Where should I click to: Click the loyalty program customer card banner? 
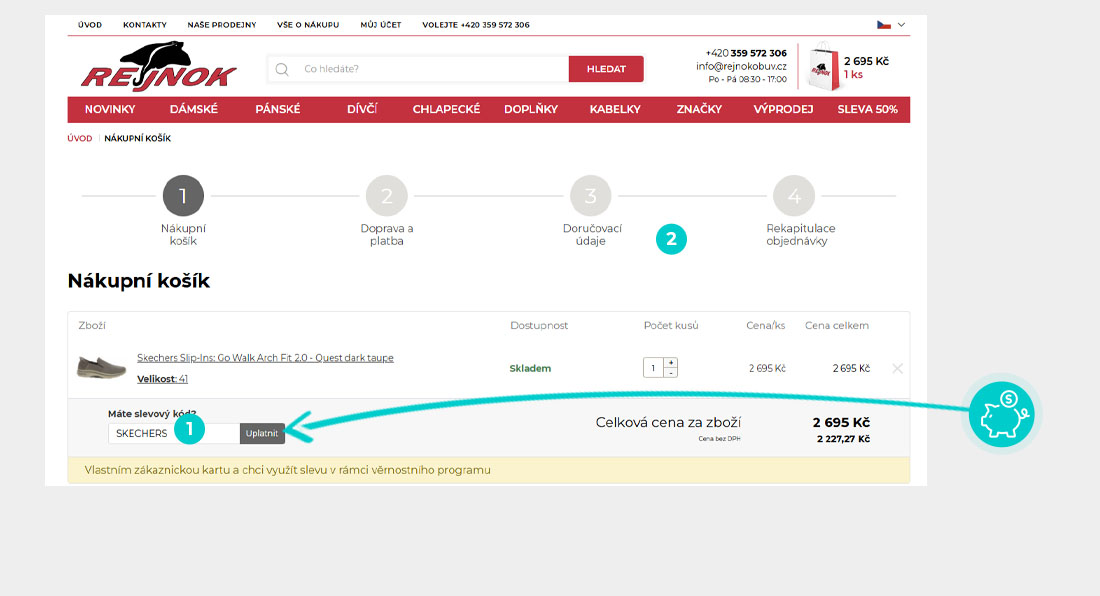click(488, 470)
